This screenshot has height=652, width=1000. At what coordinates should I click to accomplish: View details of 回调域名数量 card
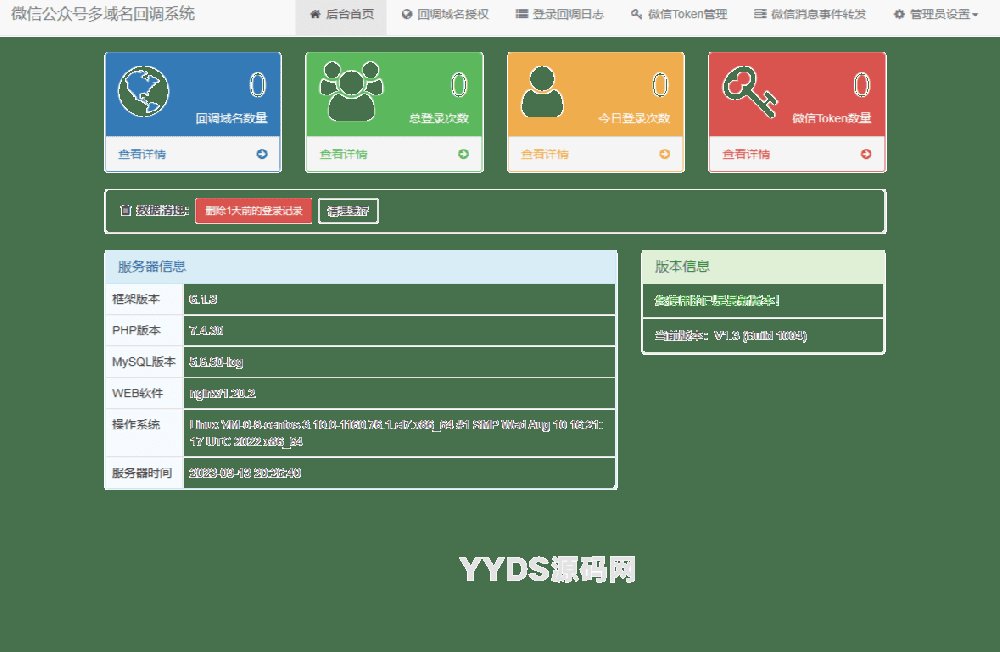coord(142,154)
